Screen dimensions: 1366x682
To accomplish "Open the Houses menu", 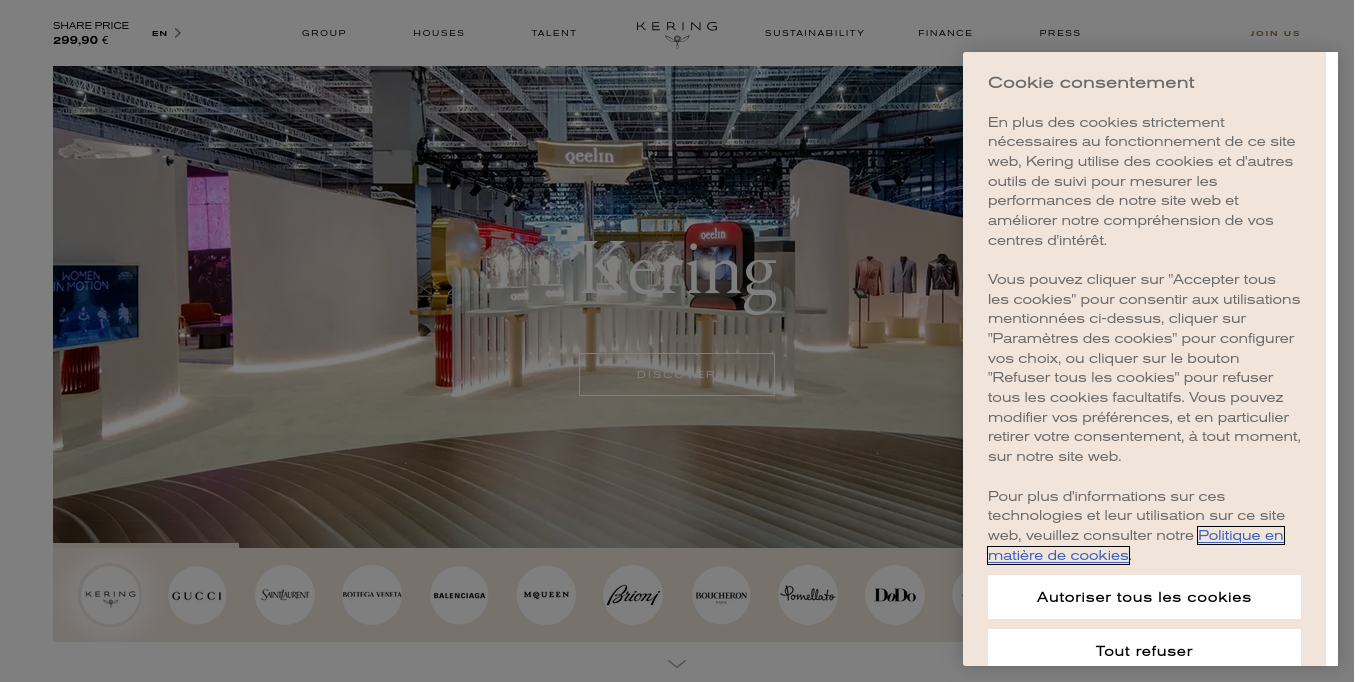I will tap(439, 33).
